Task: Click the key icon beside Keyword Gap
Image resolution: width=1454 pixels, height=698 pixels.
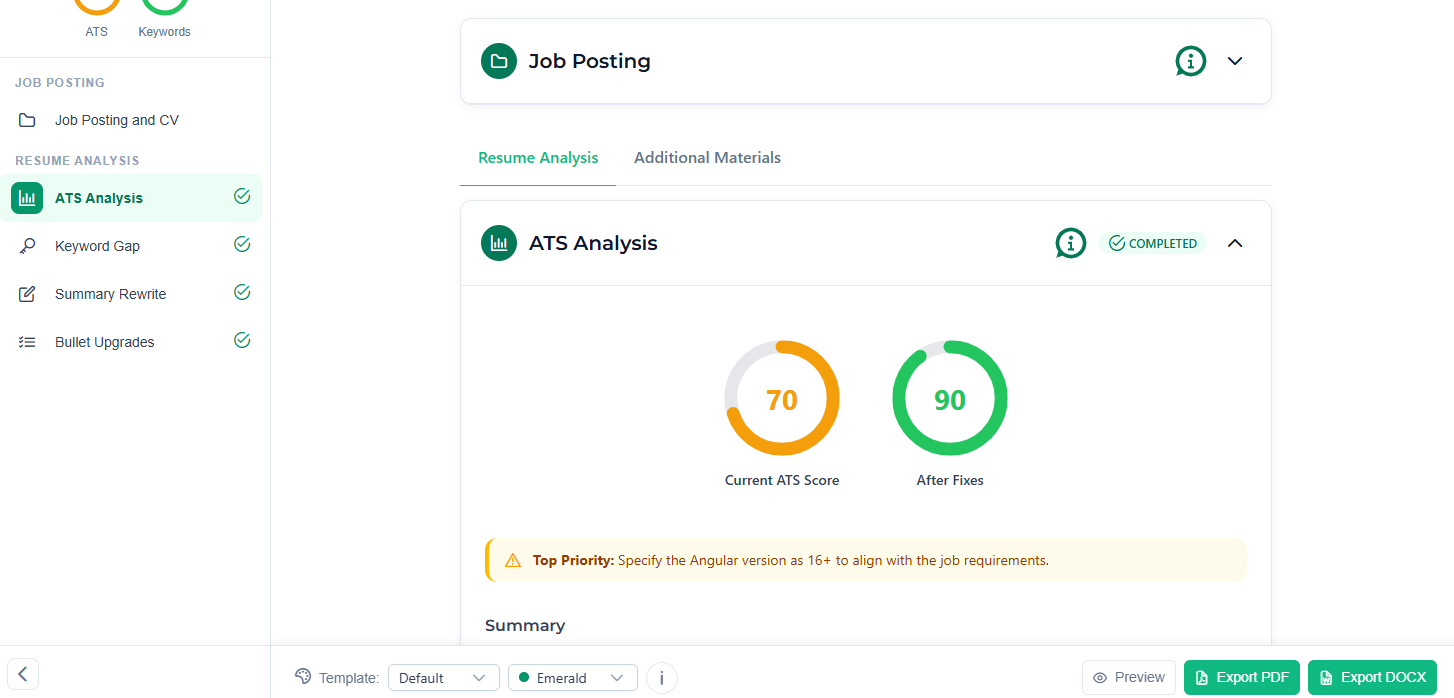Action: 27,246
